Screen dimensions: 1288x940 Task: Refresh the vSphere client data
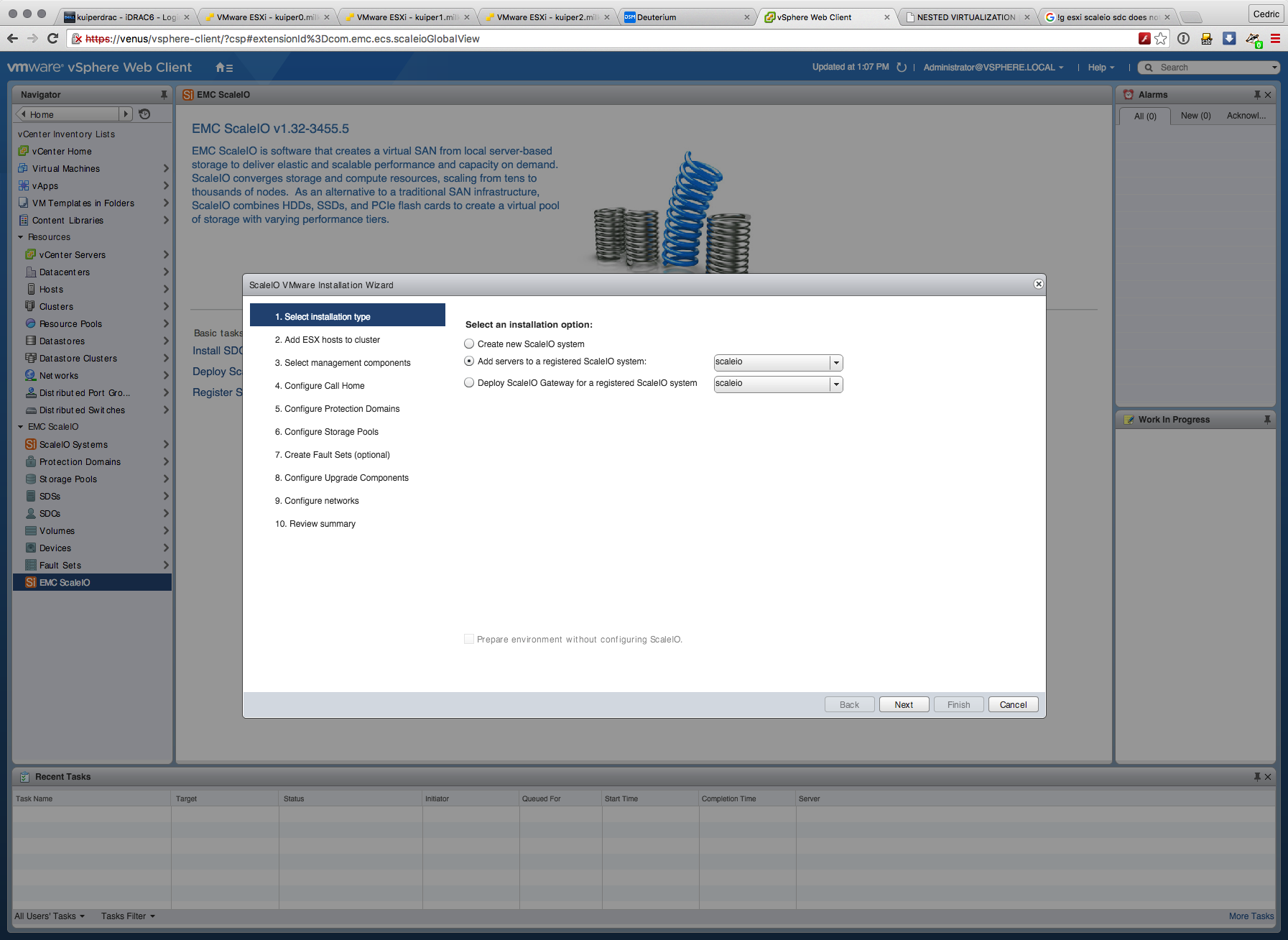point(902,68)
